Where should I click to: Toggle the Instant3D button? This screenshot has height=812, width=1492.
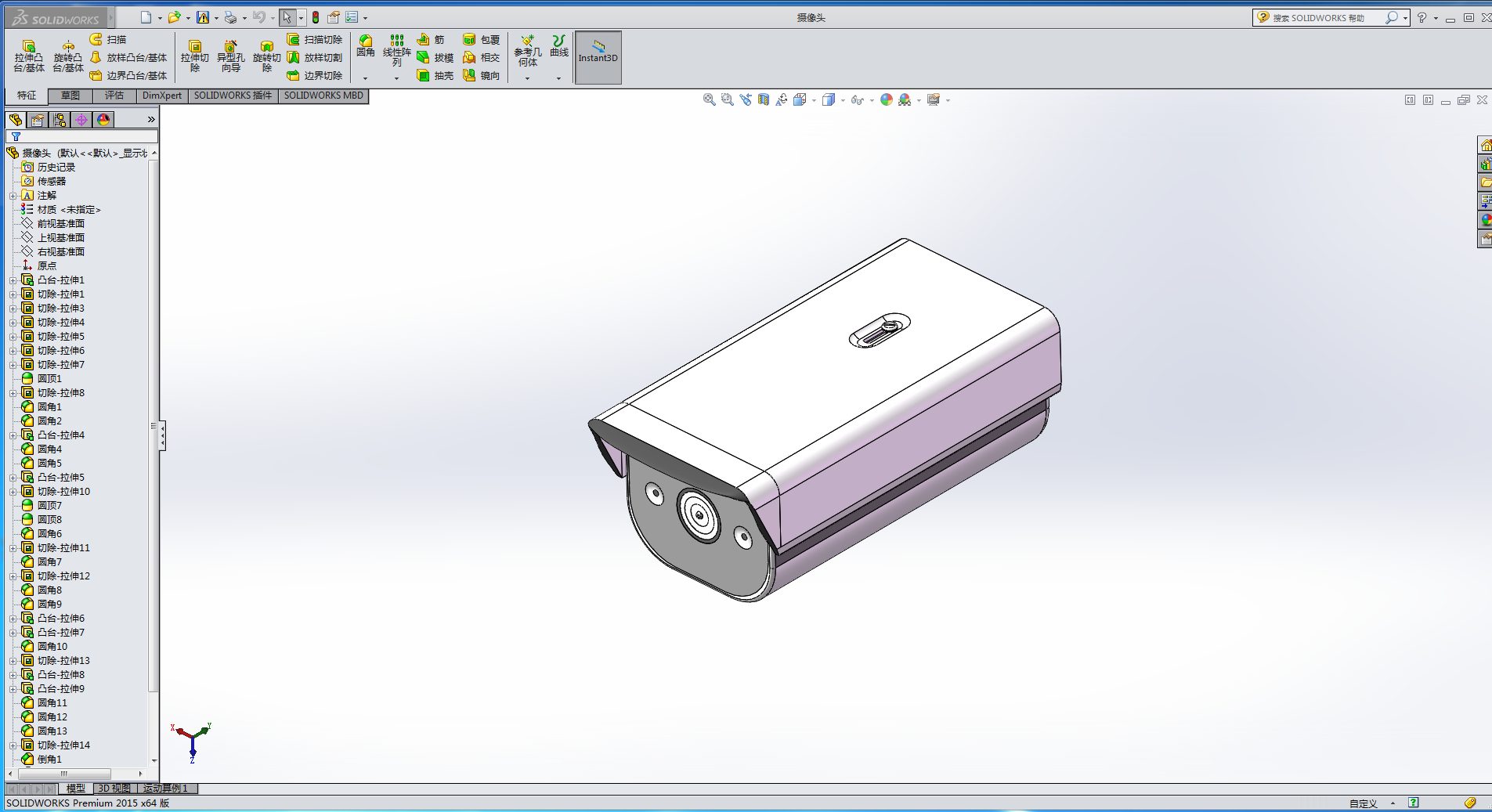point(598,57)
